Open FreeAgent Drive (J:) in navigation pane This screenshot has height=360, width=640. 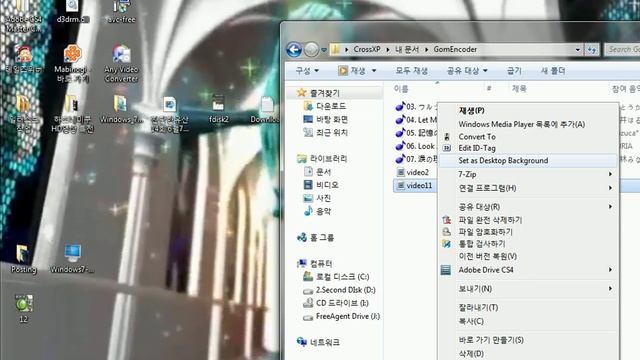coord(342,316)
